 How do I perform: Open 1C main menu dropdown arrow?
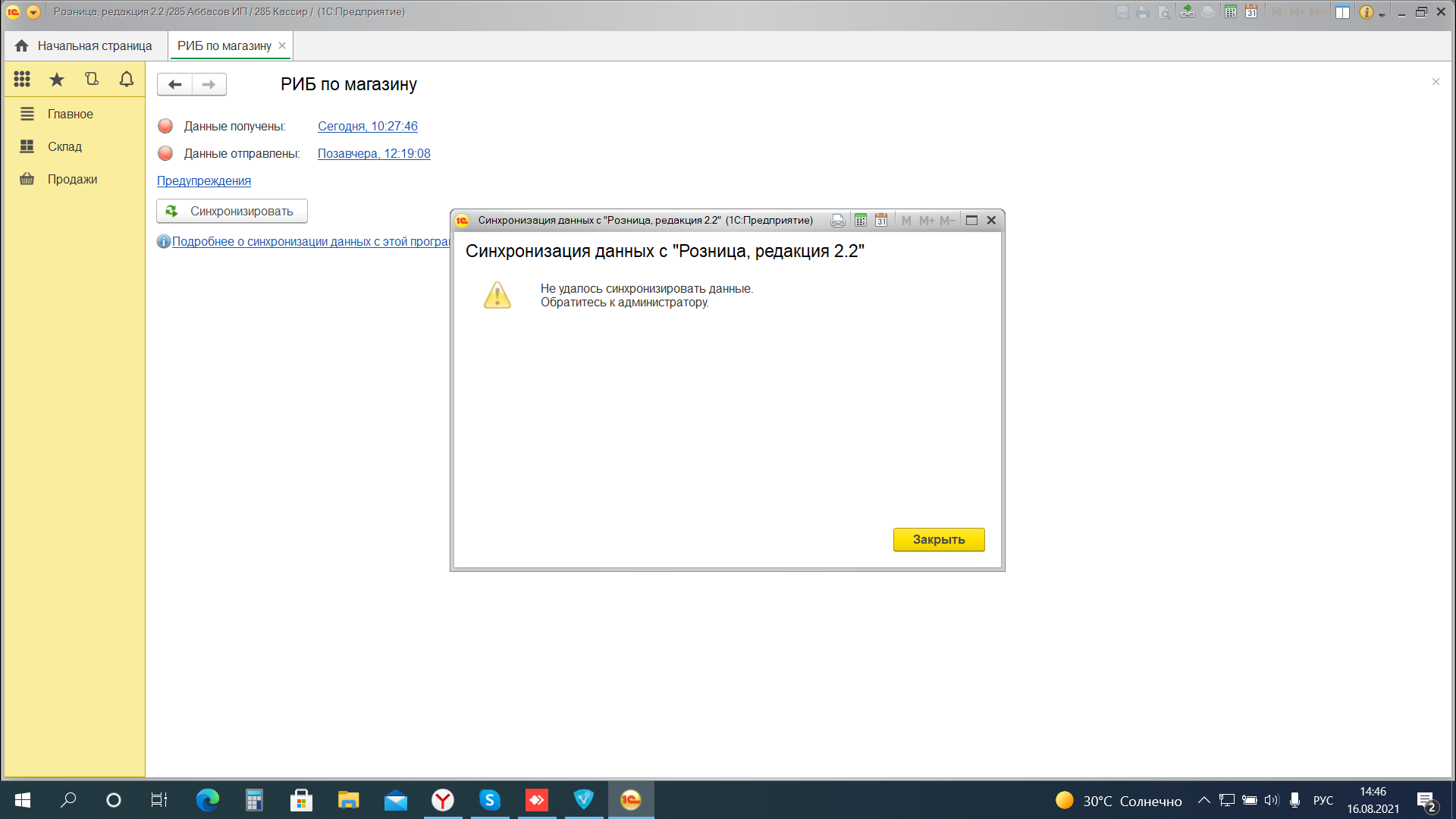(33, 12)
